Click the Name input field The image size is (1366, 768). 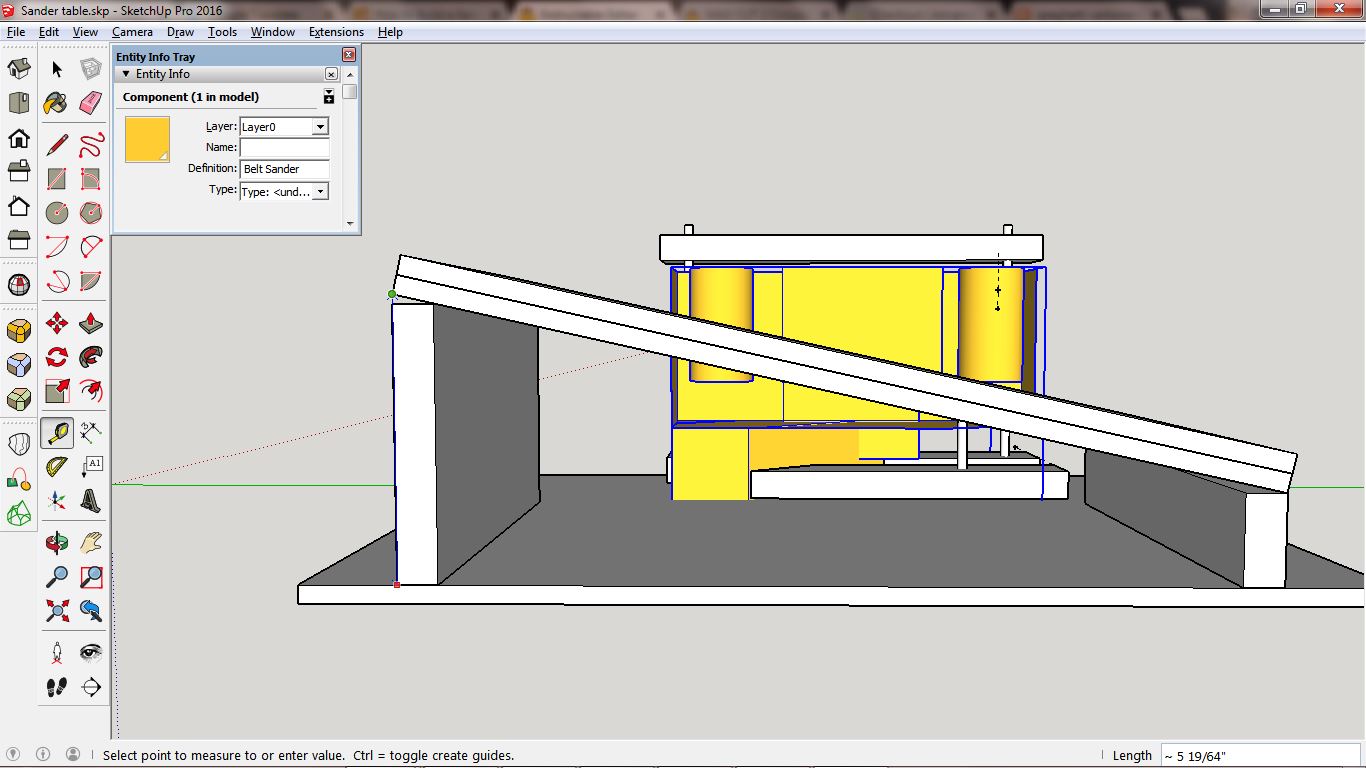pos(284,147)
